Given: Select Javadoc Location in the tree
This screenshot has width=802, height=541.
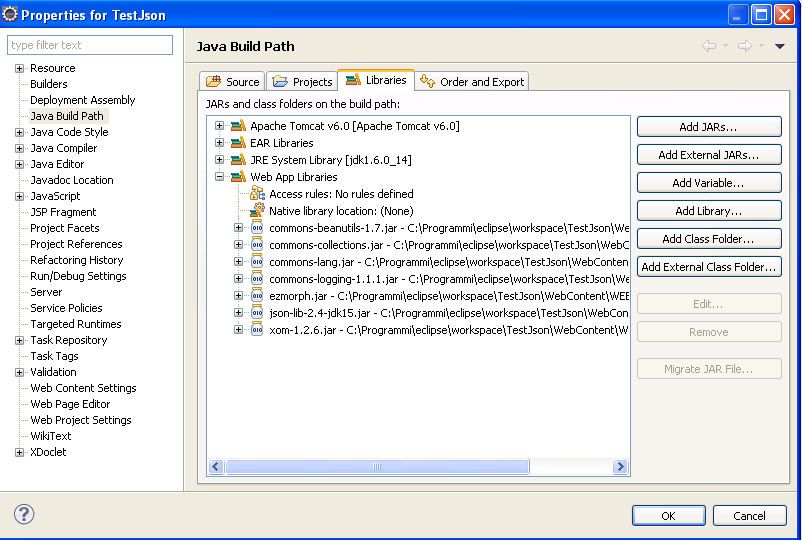Looking at the screenshot, I should click(x=72, y=180).
